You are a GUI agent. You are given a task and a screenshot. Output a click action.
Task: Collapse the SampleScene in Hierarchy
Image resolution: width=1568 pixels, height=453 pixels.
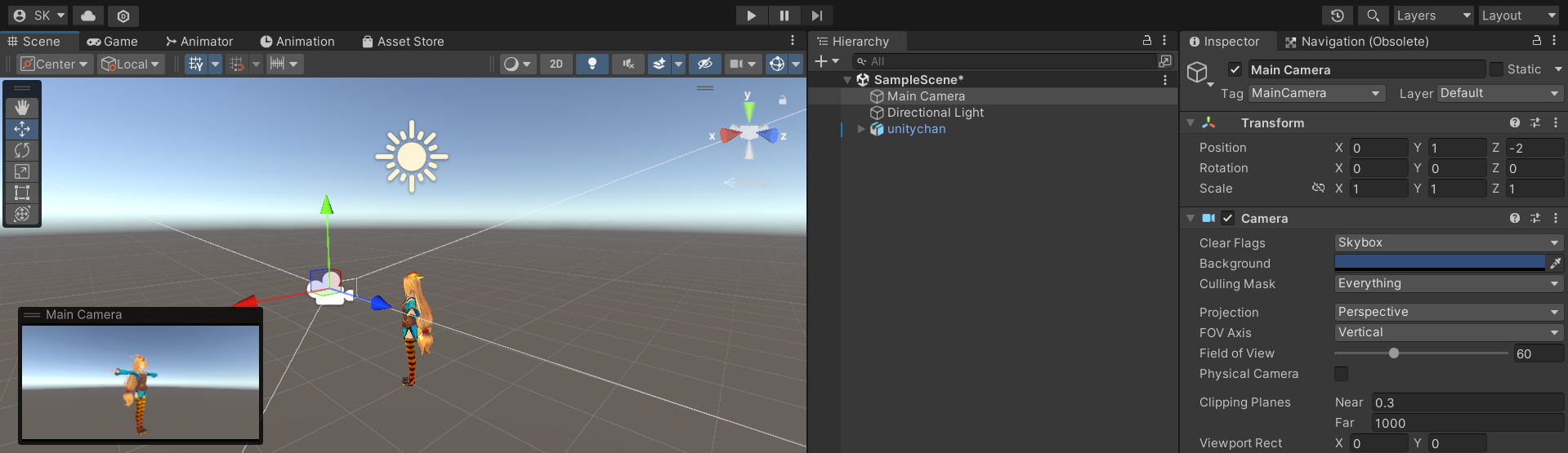click(x=847, y=80)
